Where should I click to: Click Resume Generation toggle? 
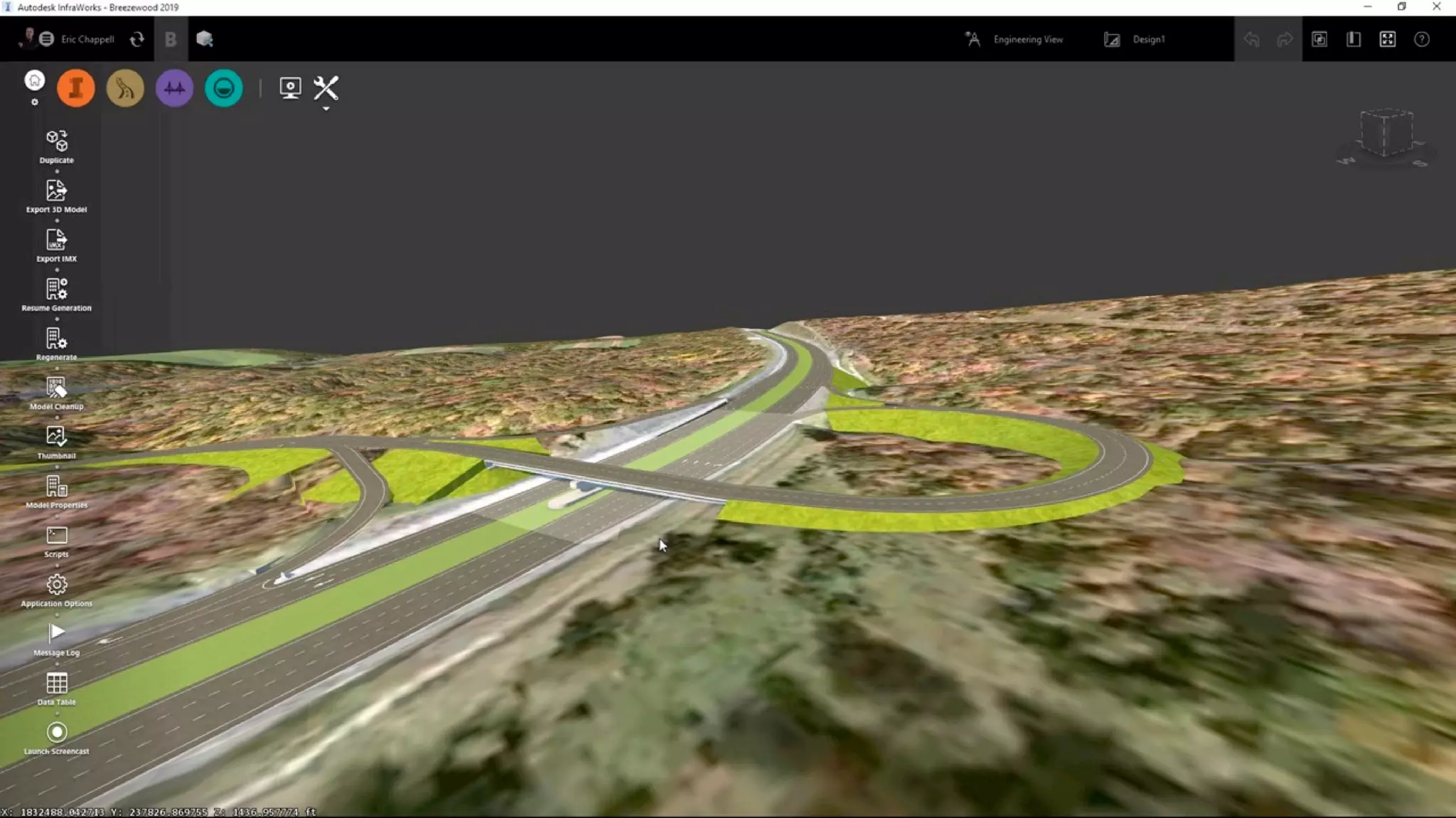(x=57, y=290)
